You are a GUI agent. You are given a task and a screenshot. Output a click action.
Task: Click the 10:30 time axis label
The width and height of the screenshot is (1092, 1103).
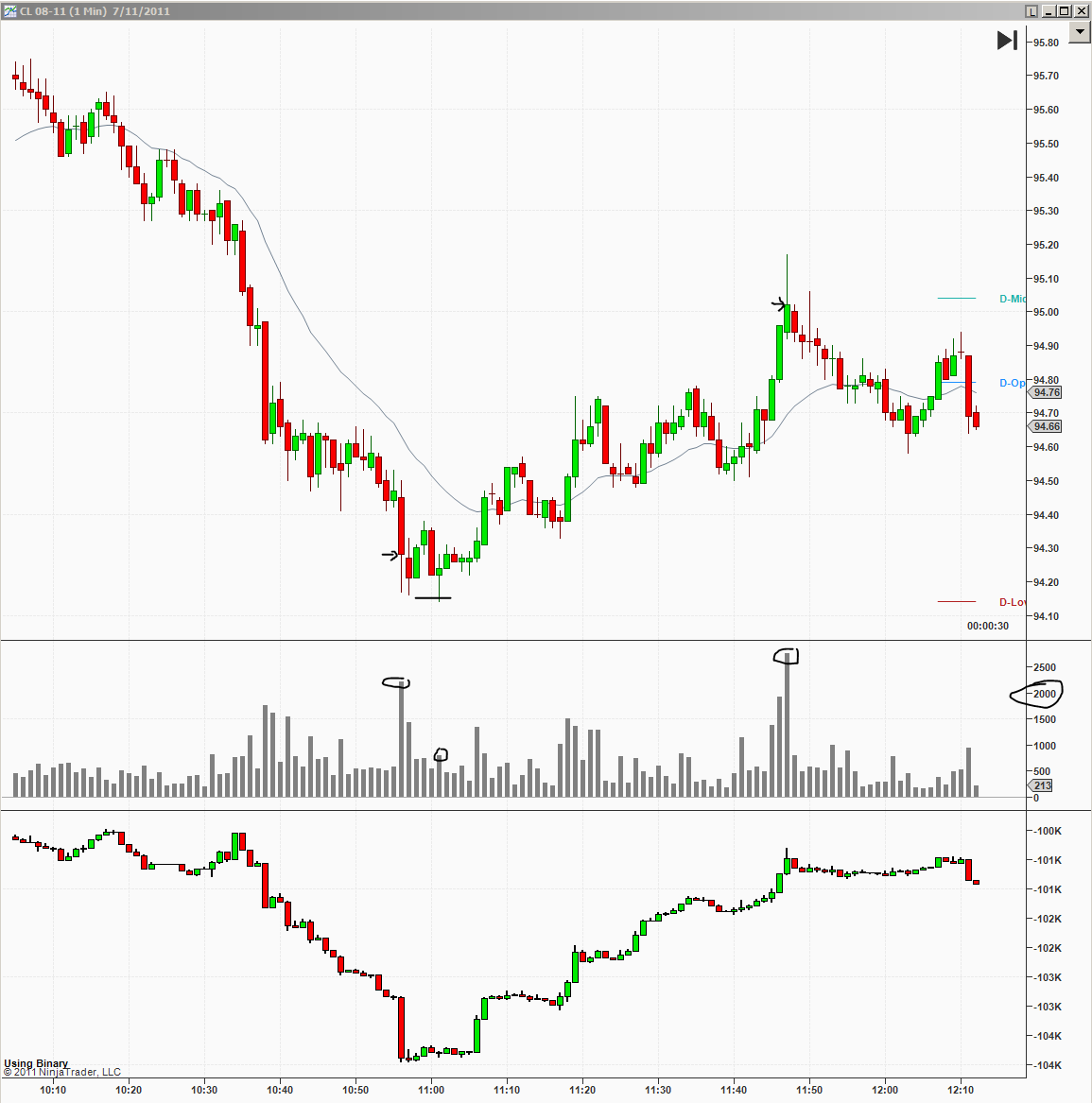click(204, 1090)
